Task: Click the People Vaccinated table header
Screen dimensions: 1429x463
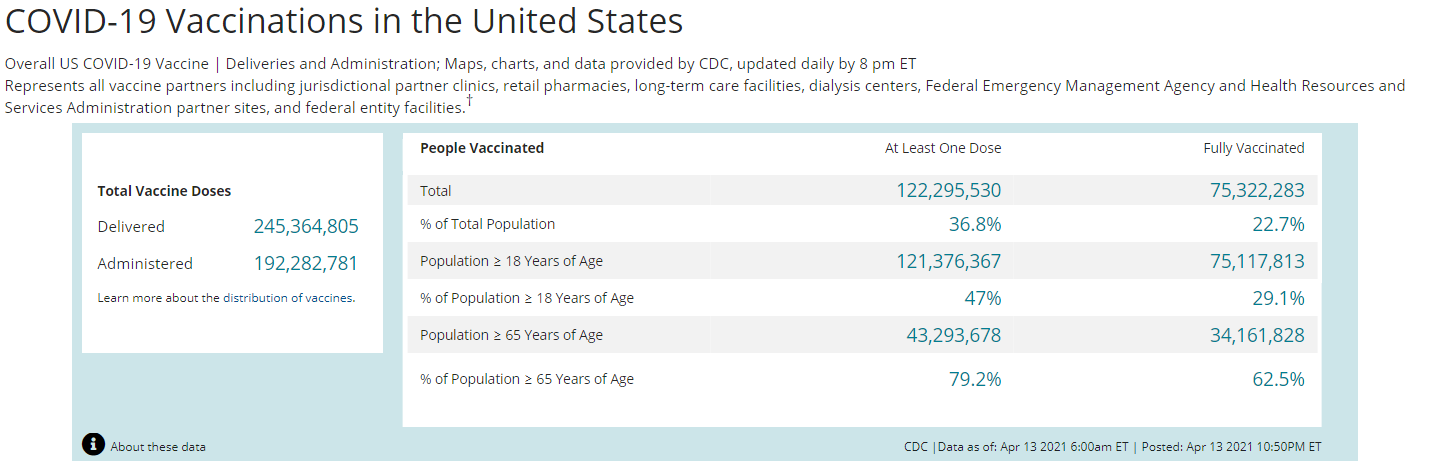Action: point(482,148)
